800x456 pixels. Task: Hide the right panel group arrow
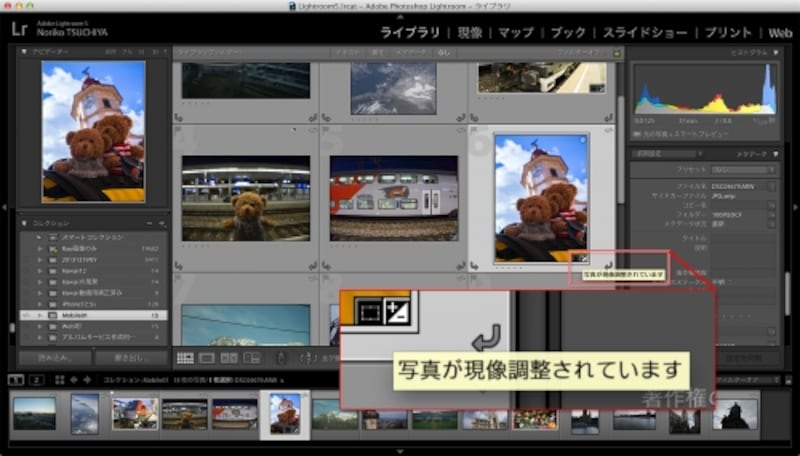(x=796, y=207)
